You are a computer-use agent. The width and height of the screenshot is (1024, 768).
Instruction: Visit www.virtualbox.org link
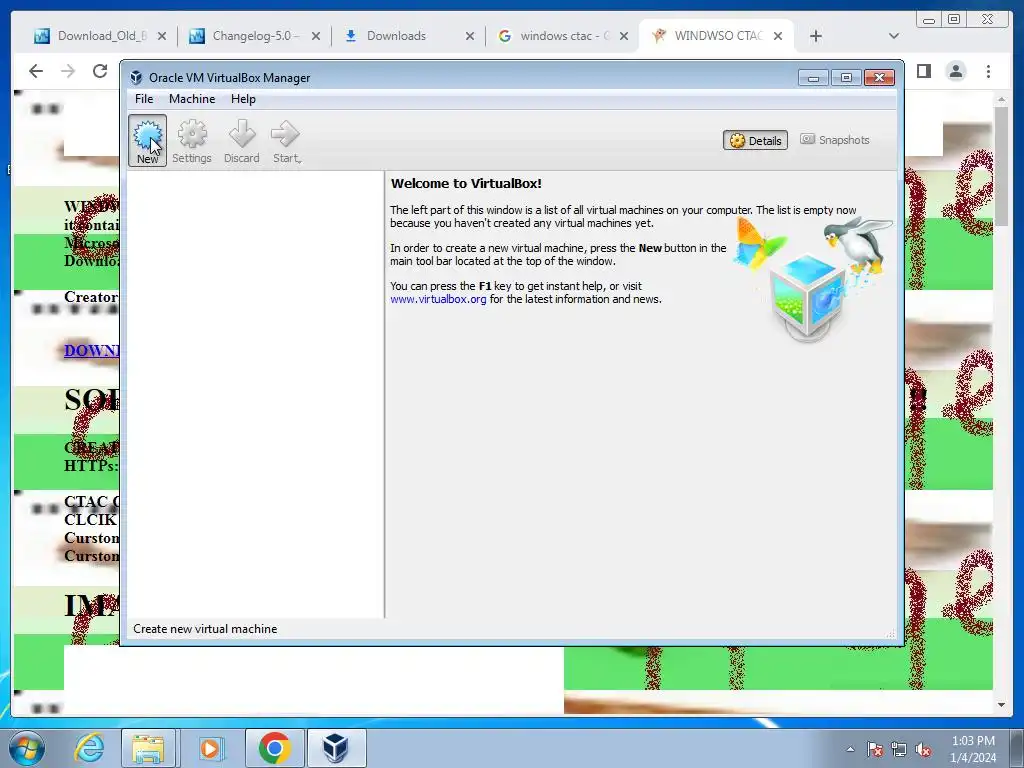pyautogui.click(x=438, y=299)
